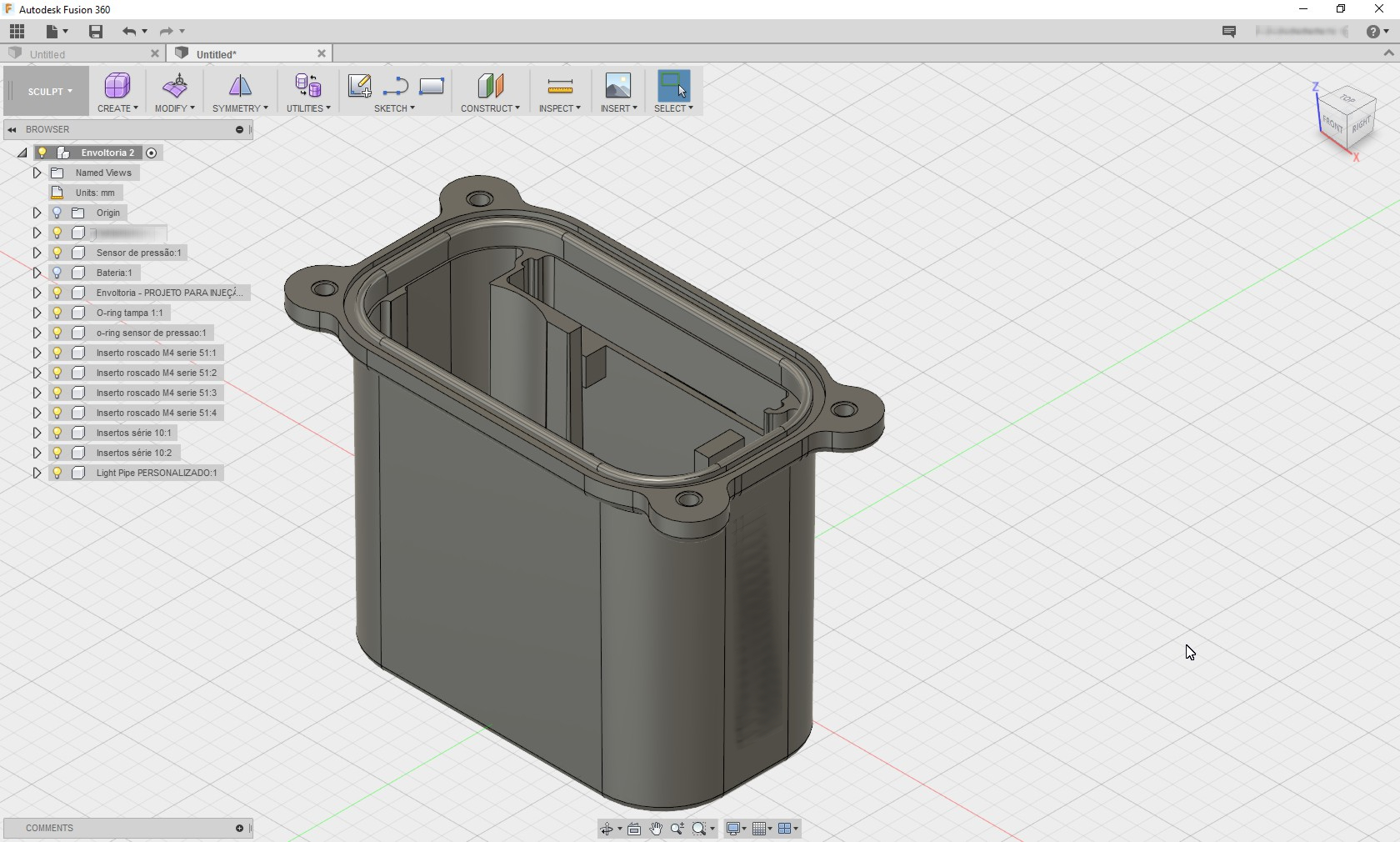Image resolution: width=1400 pixels, height=842 pixels.
Task: Select the sketch Rectangle tool icon
Action: [x=432, y=86]
